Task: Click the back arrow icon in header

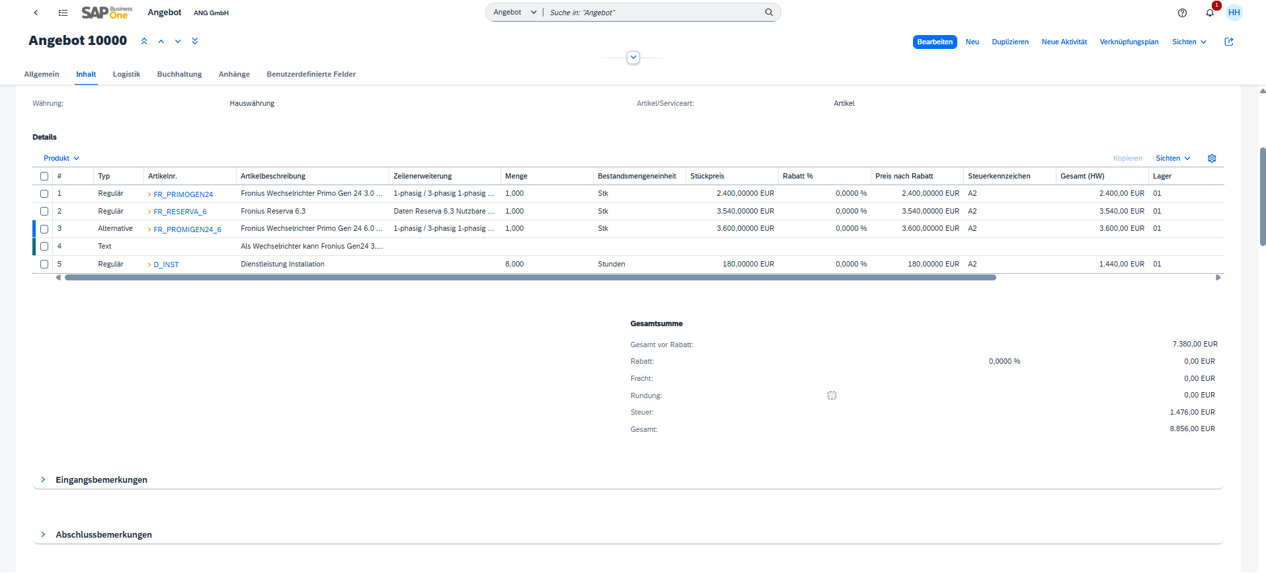Action: coord(36,13)
